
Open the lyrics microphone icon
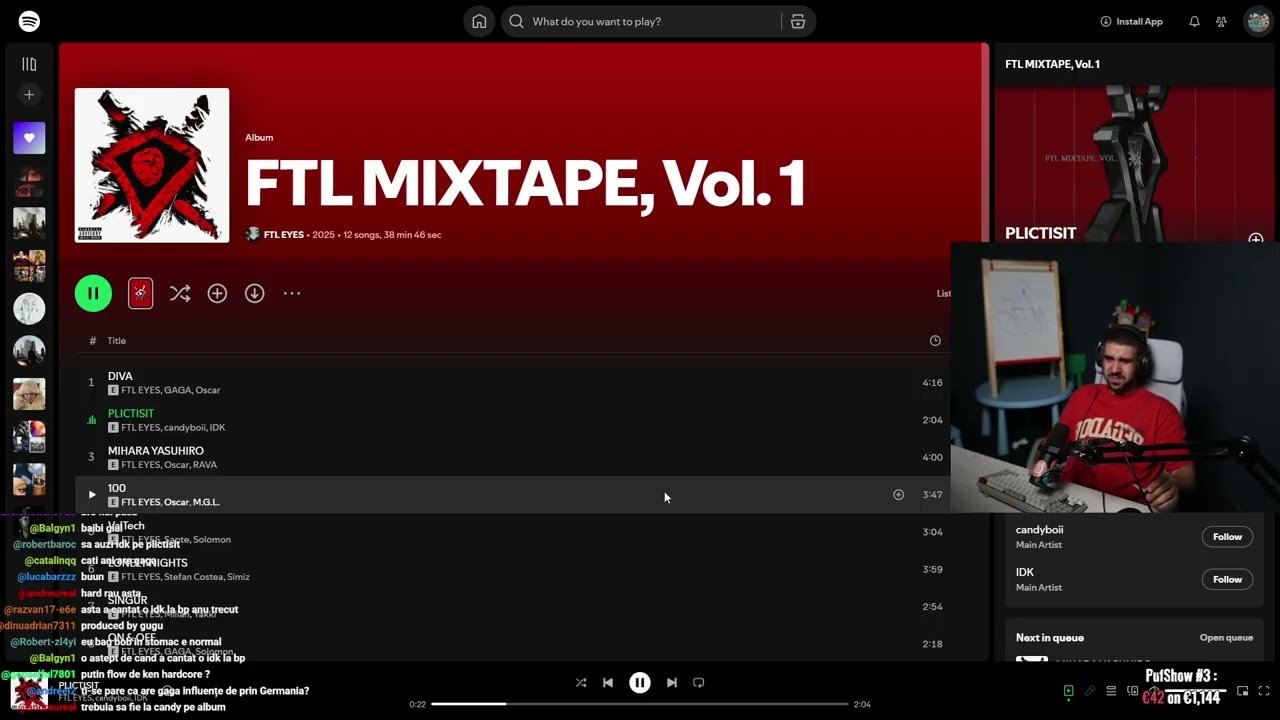click(1090, 691)
